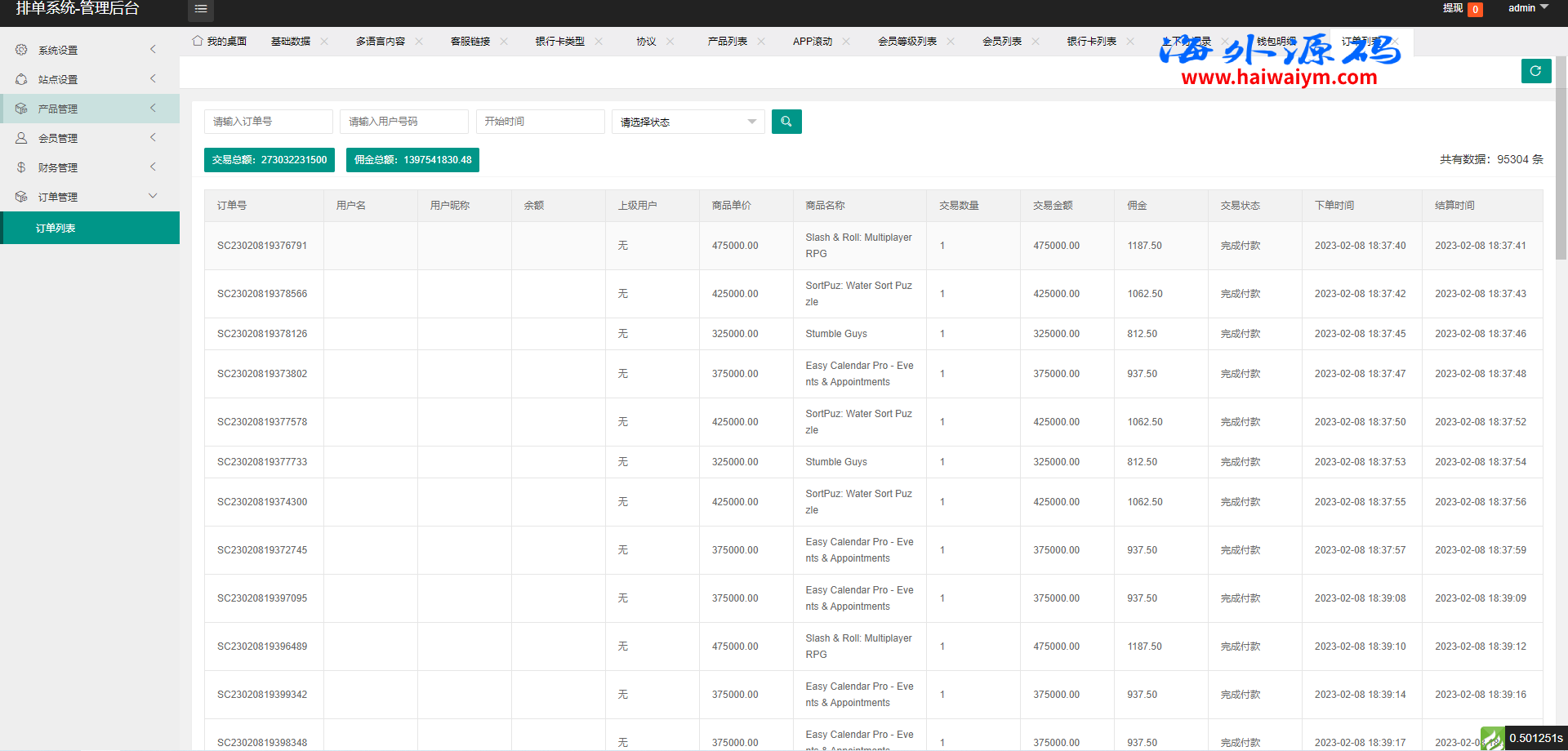Click the 财务管理 dollar icon
1568x751 pixels.
pyautogui.click(x=21, y=167)
